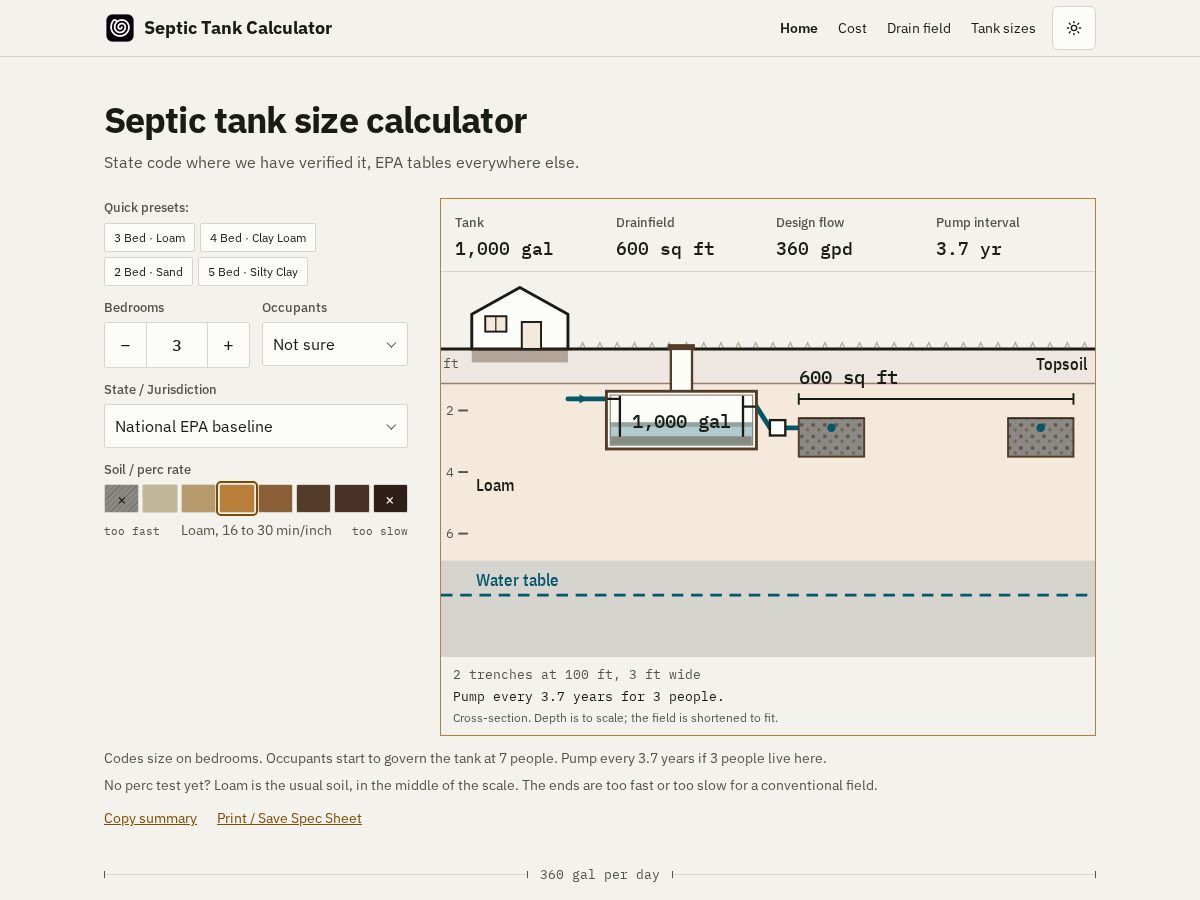This screenshot has height=900, width=1200.
Task: Click the Topsoil label in diagram
Action: [1061, 364]
